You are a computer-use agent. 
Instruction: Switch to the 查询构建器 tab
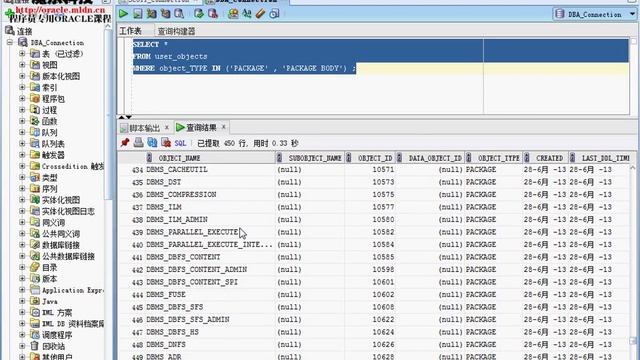tap(176, 31)
